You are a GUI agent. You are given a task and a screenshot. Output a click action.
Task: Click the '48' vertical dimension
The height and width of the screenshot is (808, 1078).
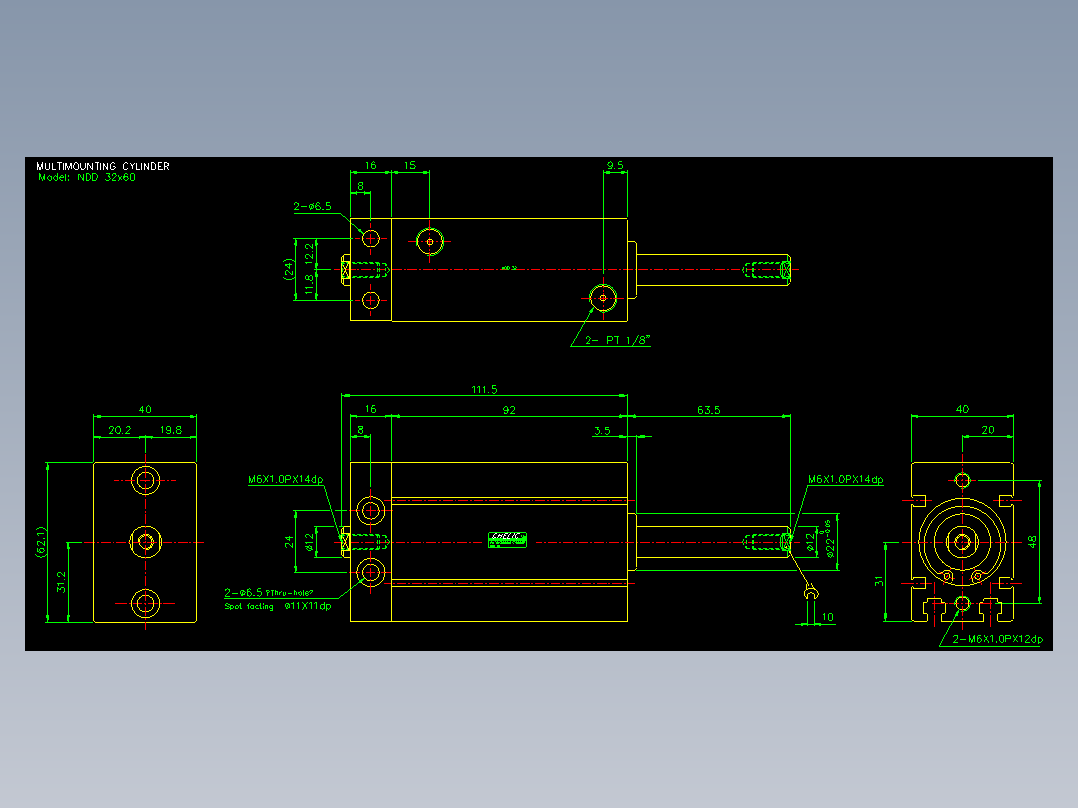(x=1032, y=541)
